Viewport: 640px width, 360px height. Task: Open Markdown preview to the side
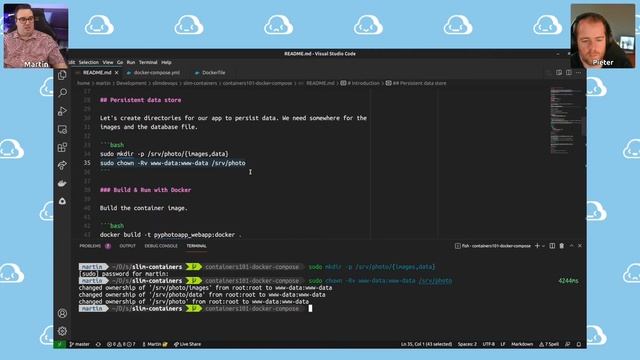[559, 73]
